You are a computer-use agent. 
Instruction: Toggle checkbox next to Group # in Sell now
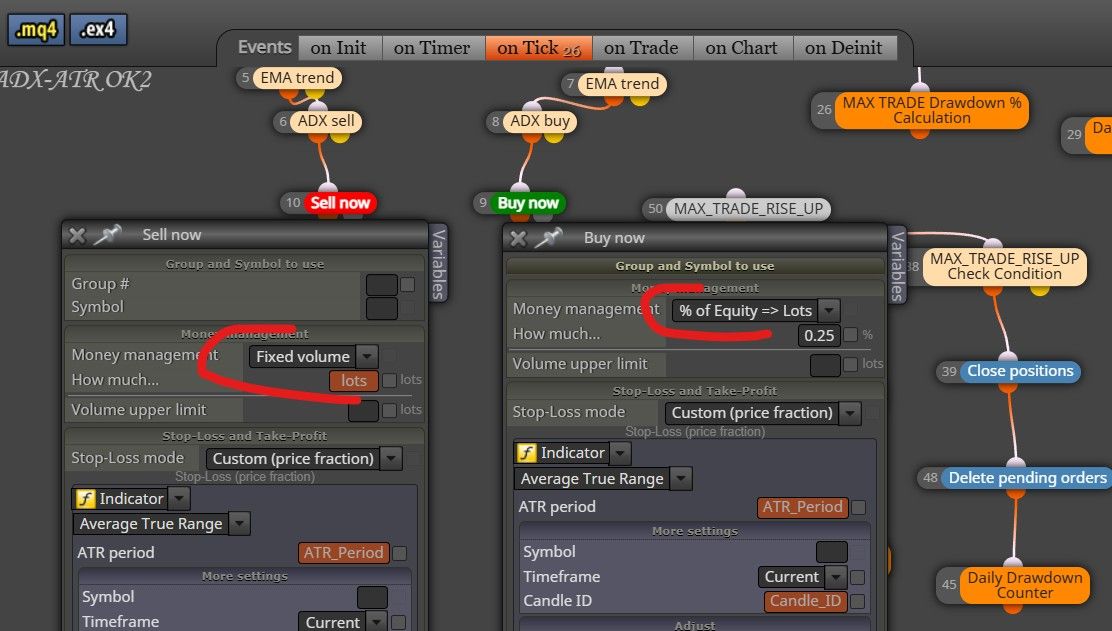click(x=407, y=285)
